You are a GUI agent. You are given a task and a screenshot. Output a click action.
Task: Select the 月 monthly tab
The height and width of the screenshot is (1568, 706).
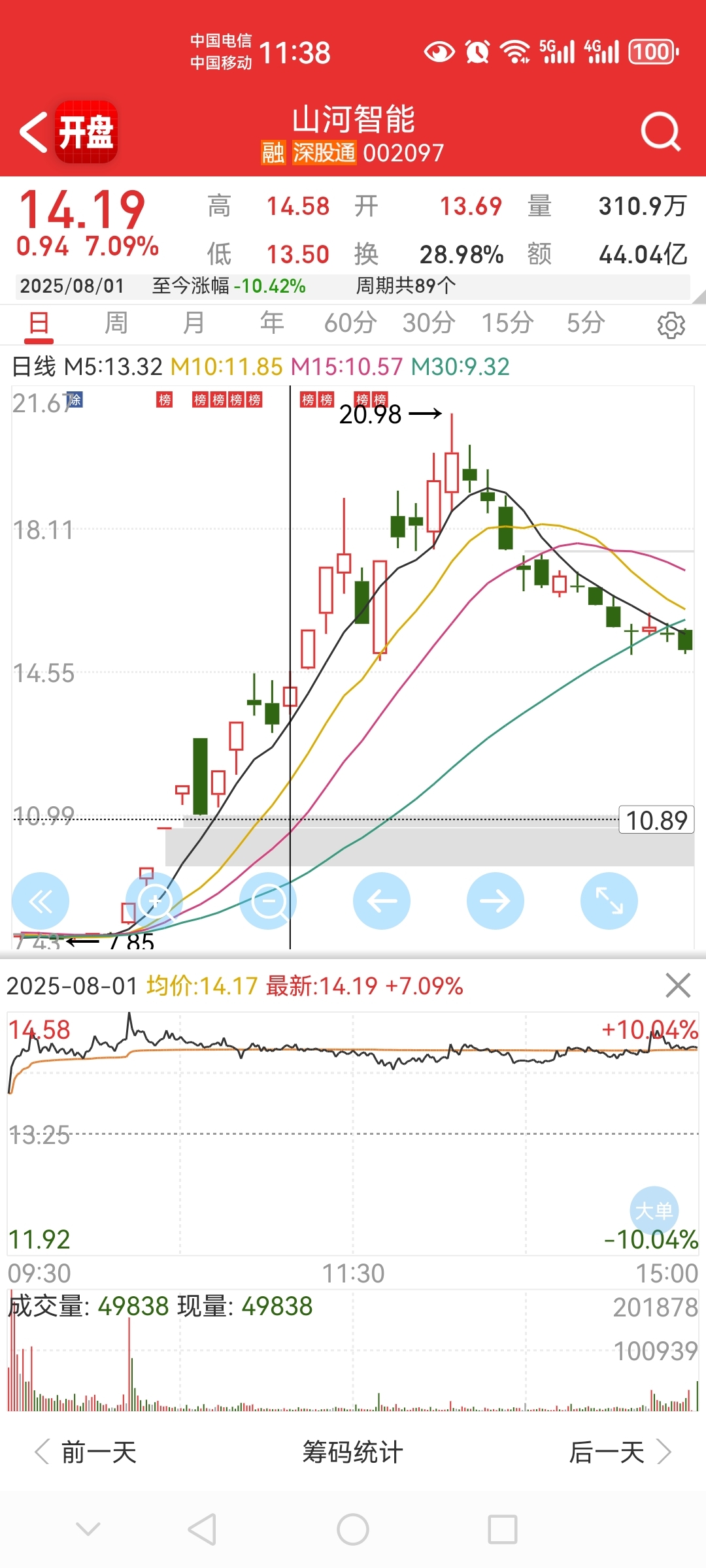pos(194,323)
